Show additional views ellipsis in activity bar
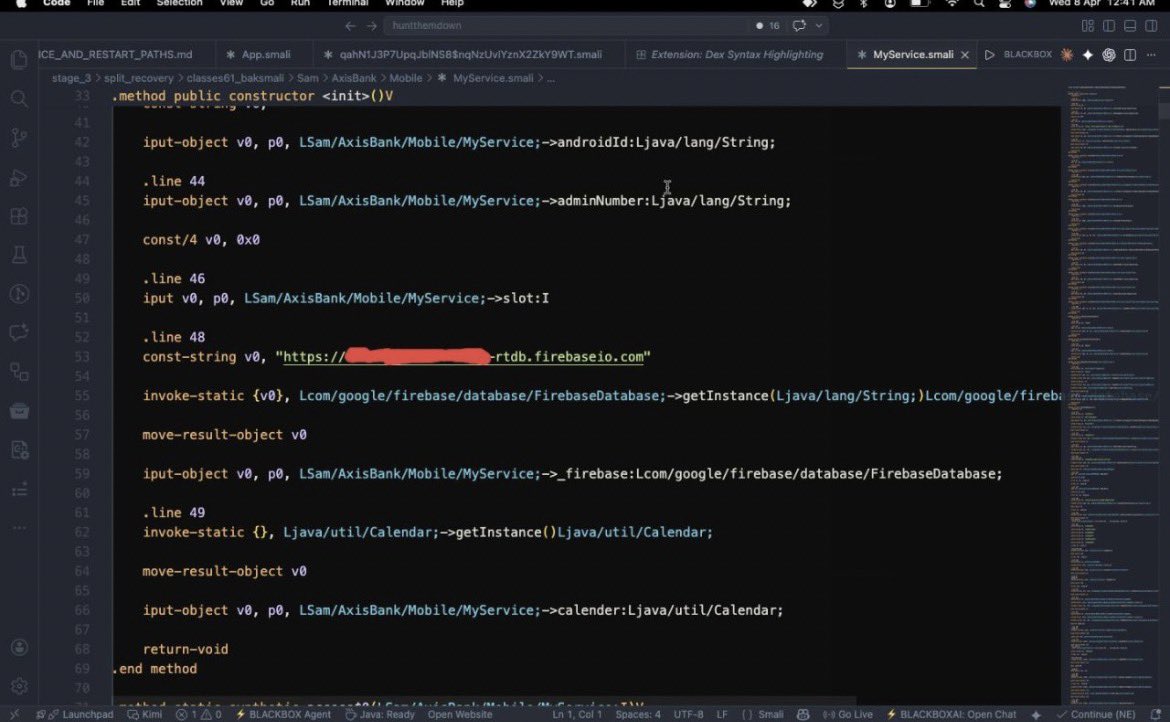The image size is (1170, 722). (19, 528)
